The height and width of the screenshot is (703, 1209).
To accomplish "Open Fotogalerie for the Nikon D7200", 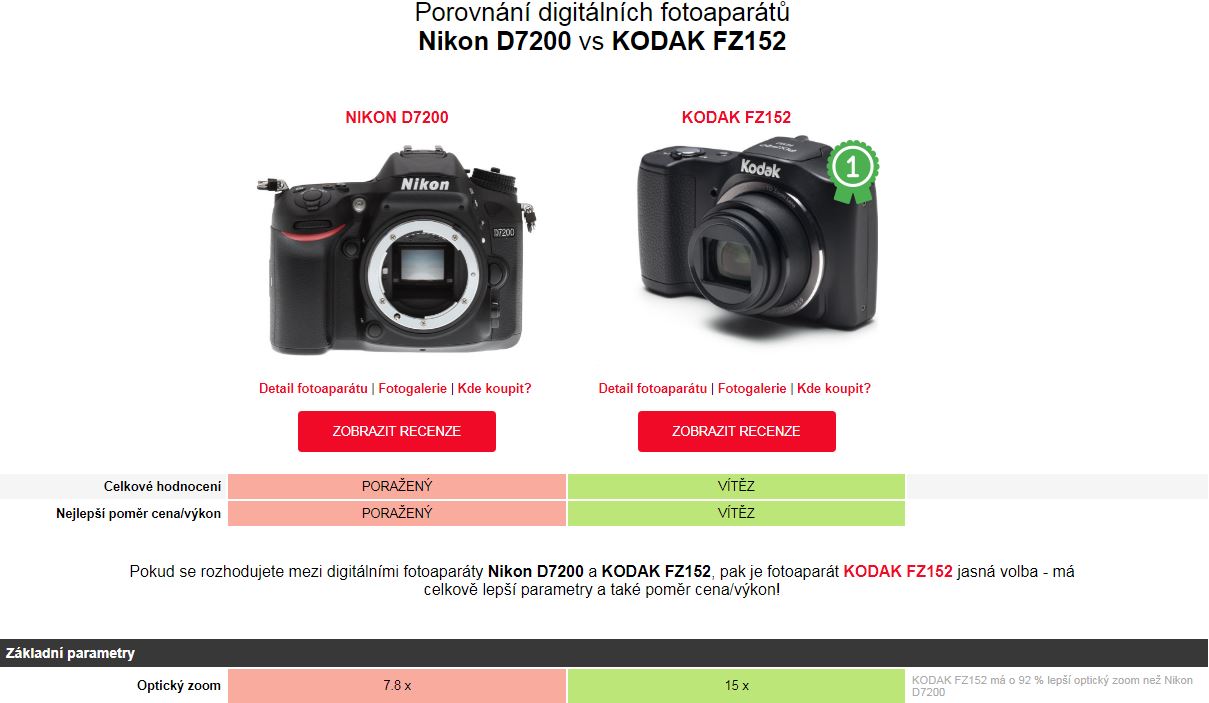I will (x=412, y=388).
